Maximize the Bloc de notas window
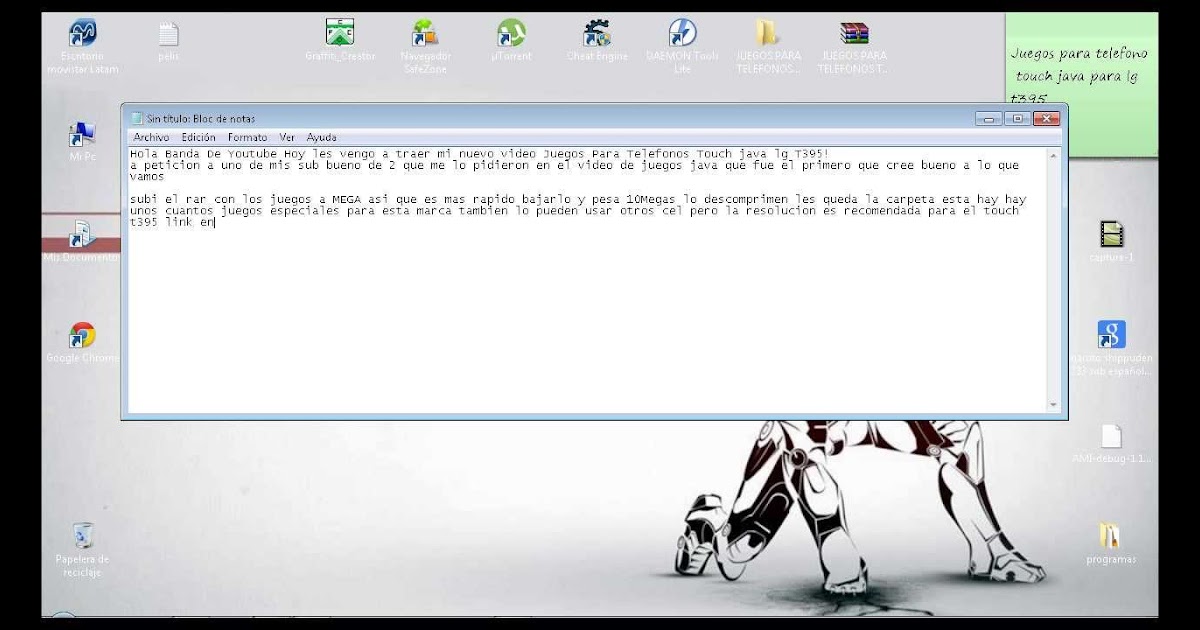The image size is (1200, 630). click(1017, 118)
